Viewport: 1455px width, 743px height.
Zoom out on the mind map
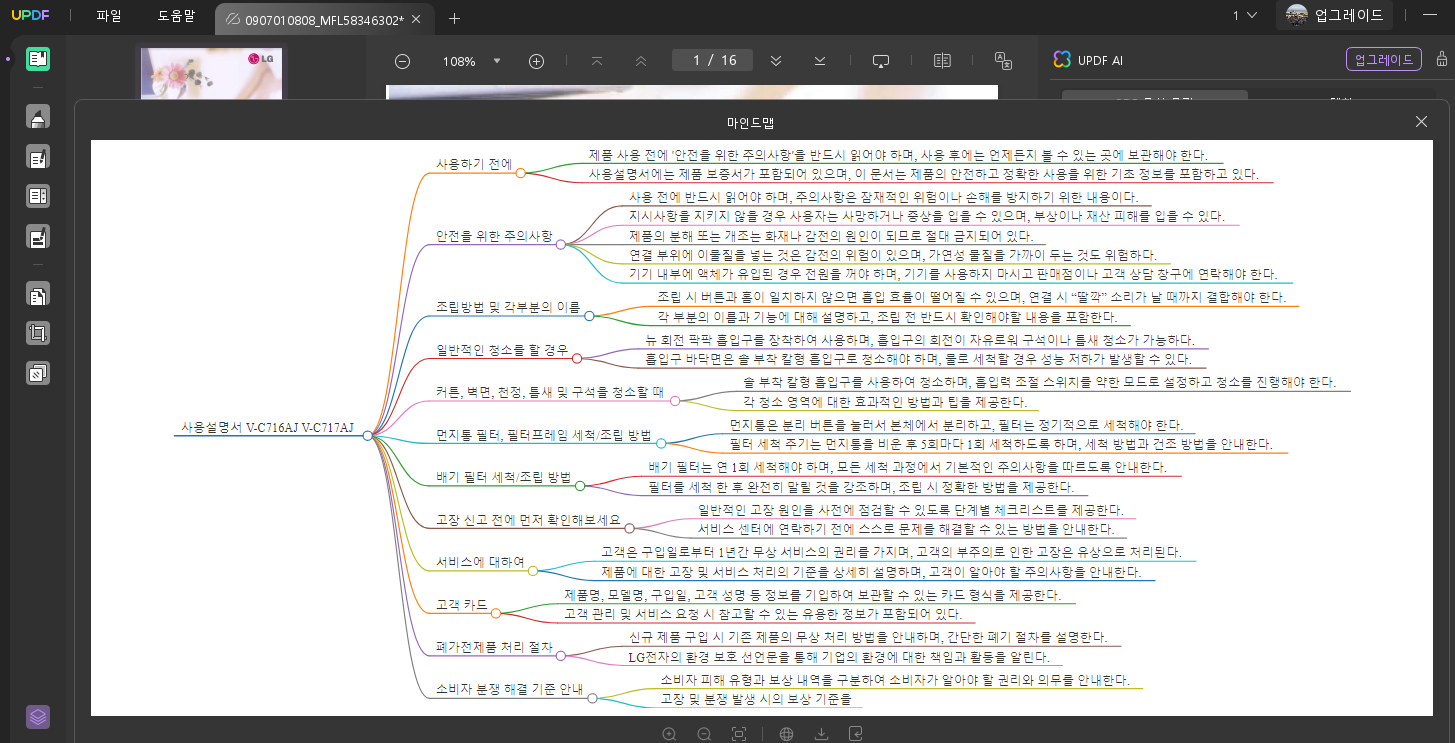(704, 734)
